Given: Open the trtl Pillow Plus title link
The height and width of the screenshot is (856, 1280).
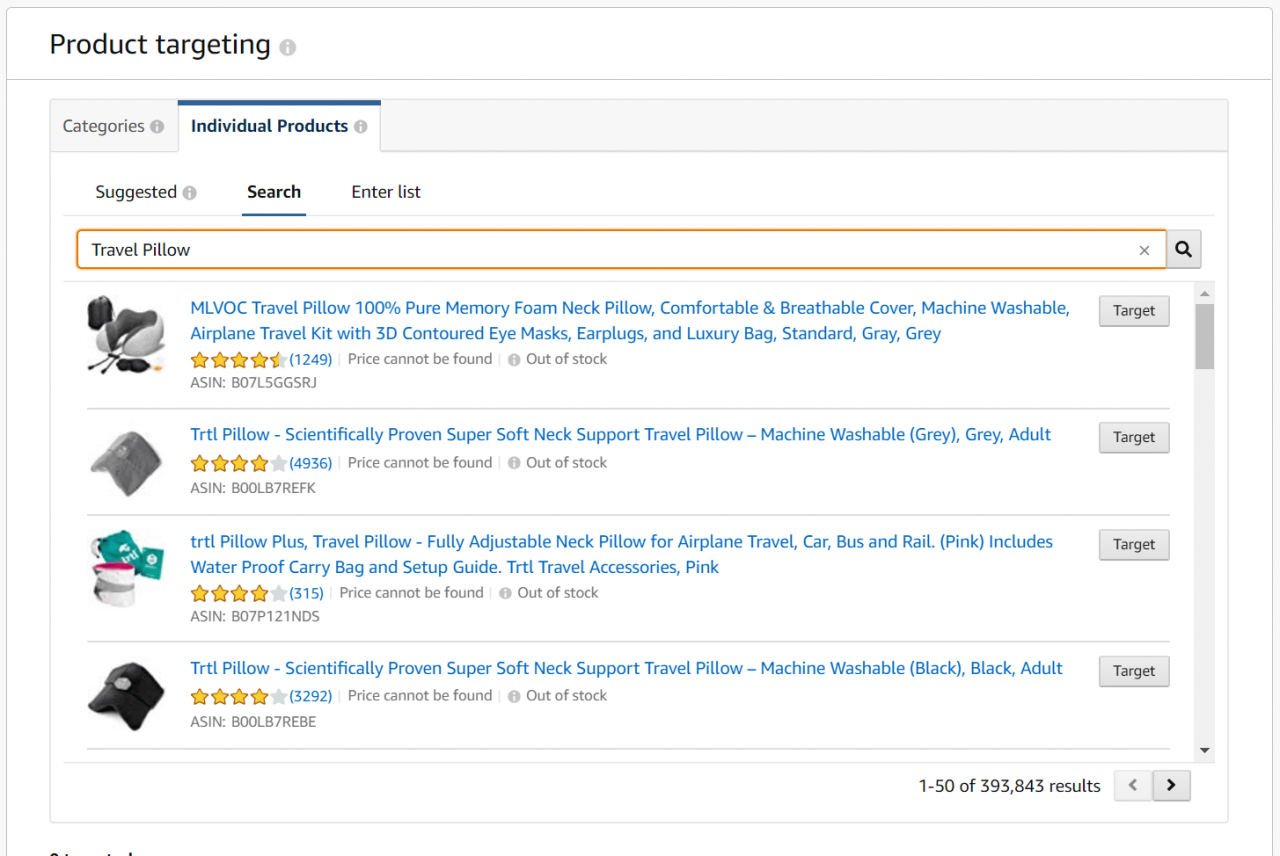Looking at the screenshot, I should pyautogui.click(x=621, y=555).
